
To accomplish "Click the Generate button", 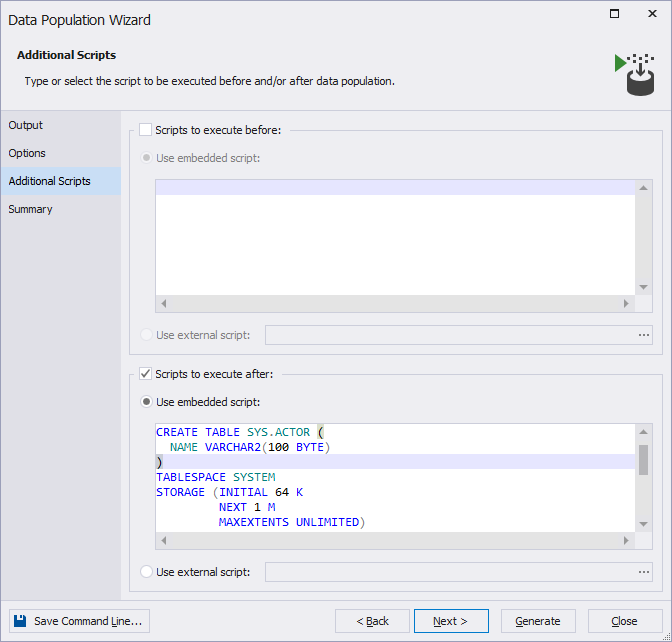I will pyautogui.click(x=538, y=621).
